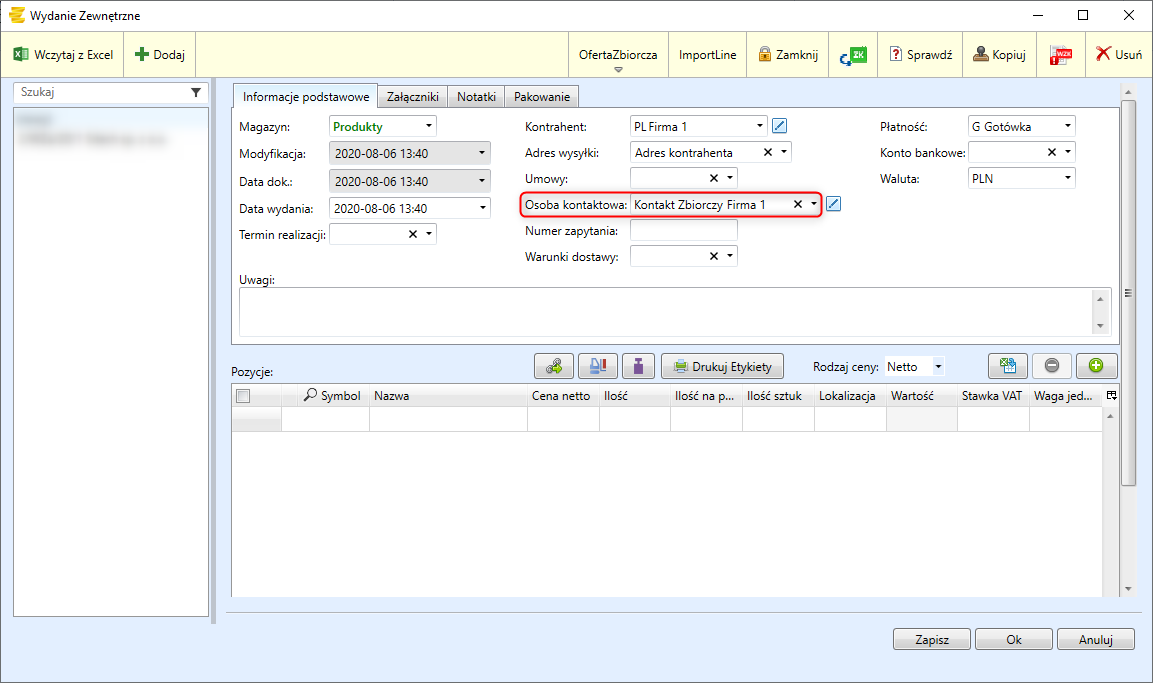Click the green ZK refresh toolbar icon
This screenshot has height=683, width=1153.
tap(853, 55)
